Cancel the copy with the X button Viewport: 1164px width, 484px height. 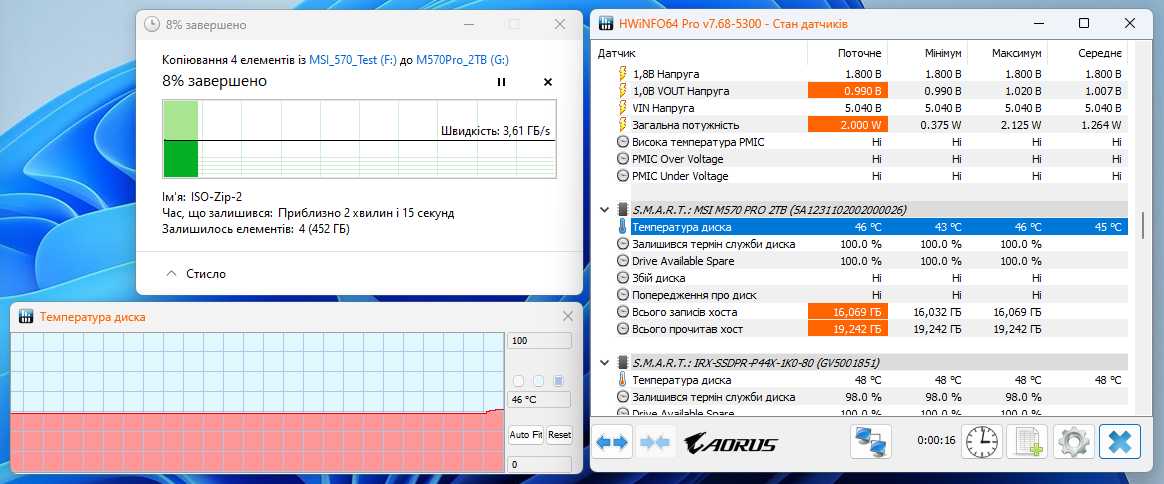point(548,82)
